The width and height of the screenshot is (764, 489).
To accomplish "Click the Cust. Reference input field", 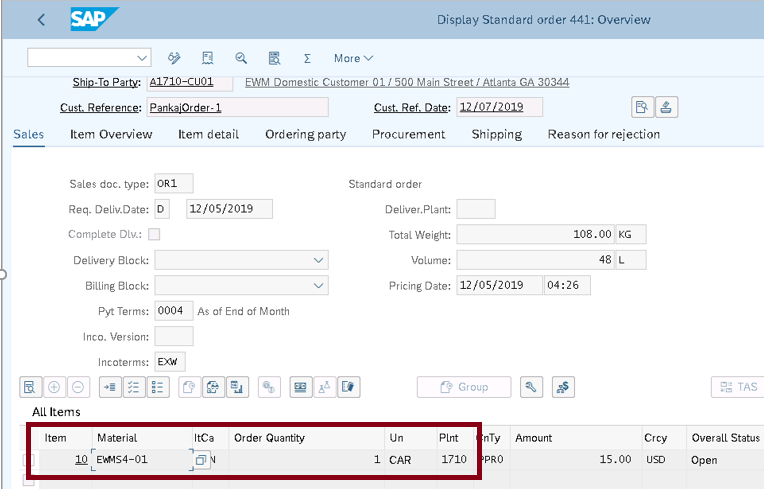I will click(x=237, y=107).
